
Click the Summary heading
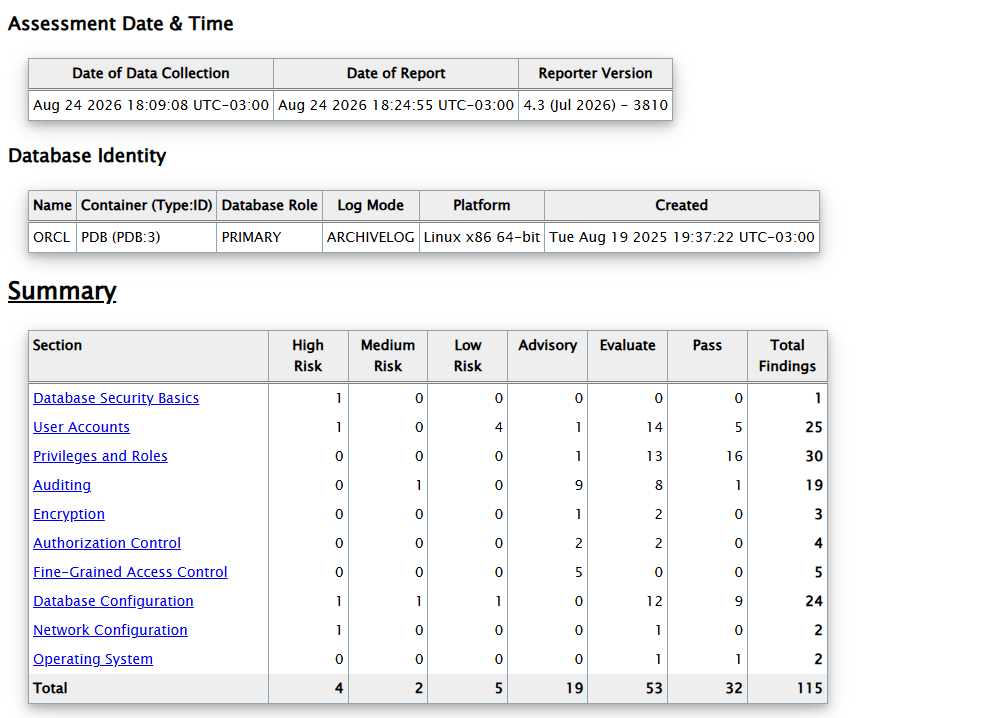tap(62, 291)
